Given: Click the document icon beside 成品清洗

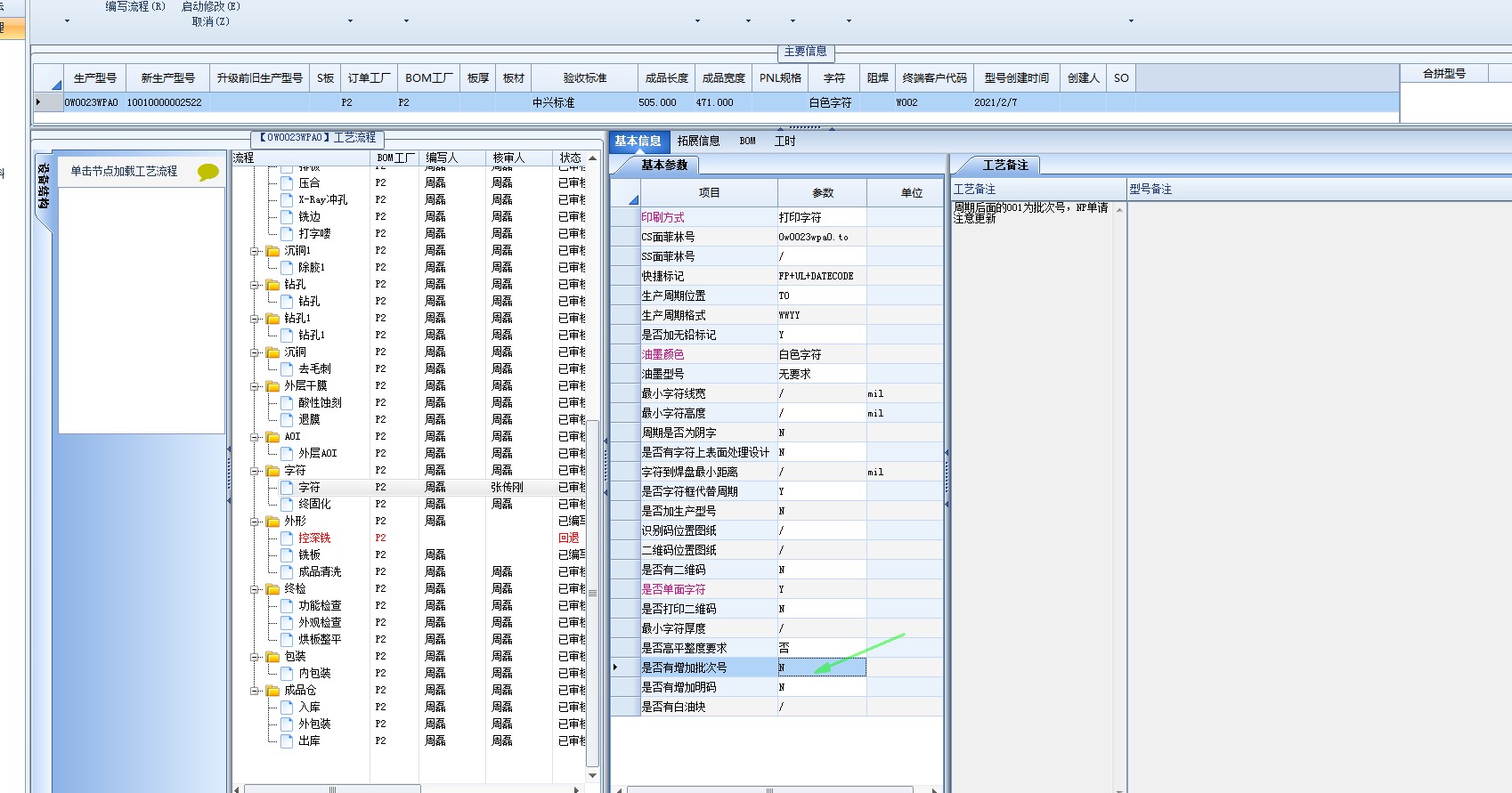Looking at the screenshot, I should click(287, 571).
